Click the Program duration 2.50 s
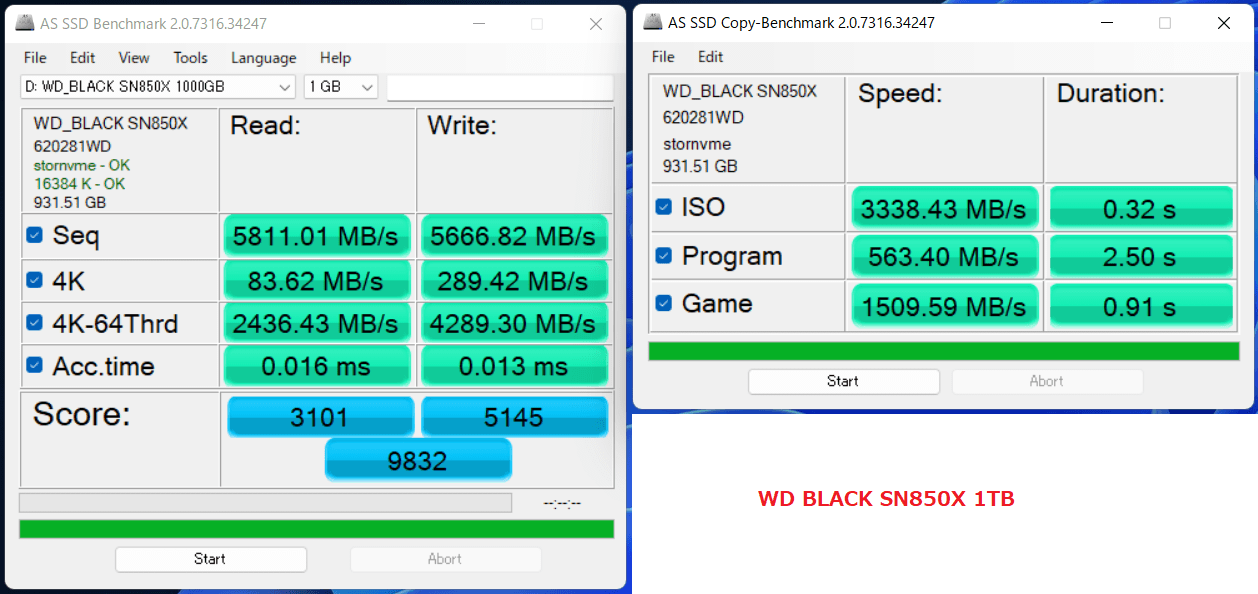 coord(1140,256)
